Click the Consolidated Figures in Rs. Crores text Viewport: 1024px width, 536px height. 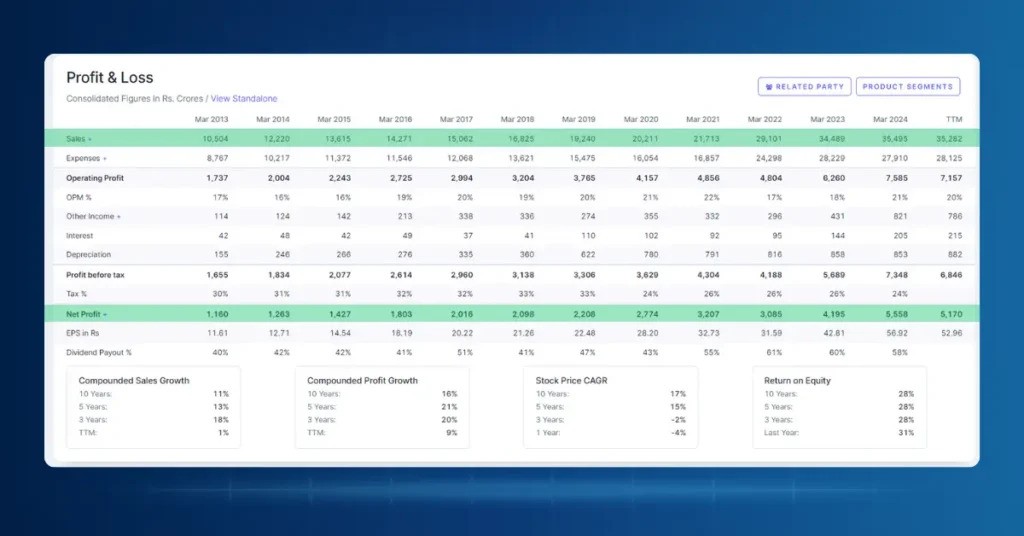[x=135, y=99]
